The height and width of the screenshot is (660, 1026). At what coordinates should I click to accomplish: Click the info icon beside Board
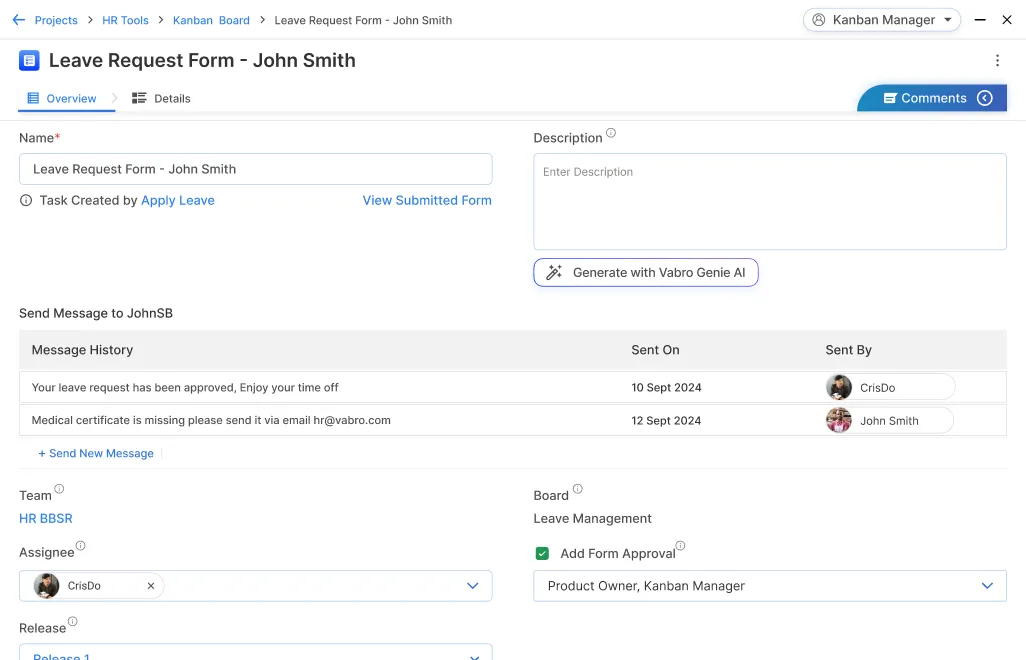tap(577, 490)
